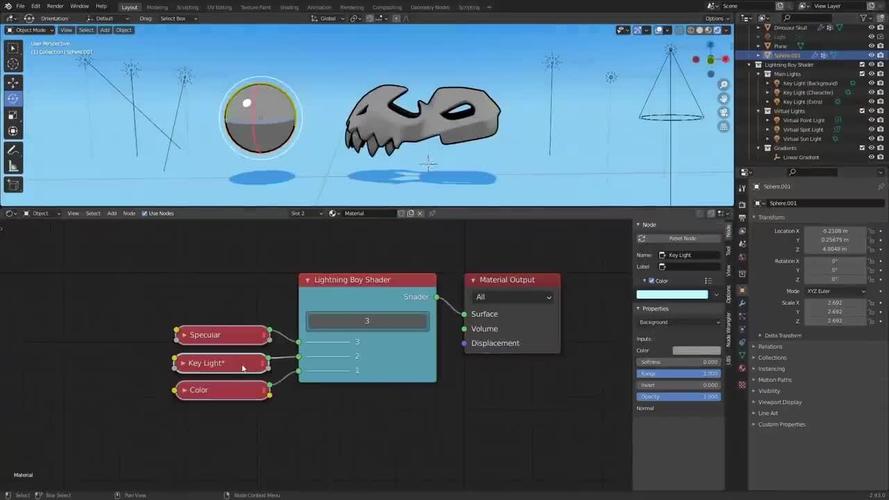
Task: Toggle the Use Nodes checkbox
Action: pos(145,214)
